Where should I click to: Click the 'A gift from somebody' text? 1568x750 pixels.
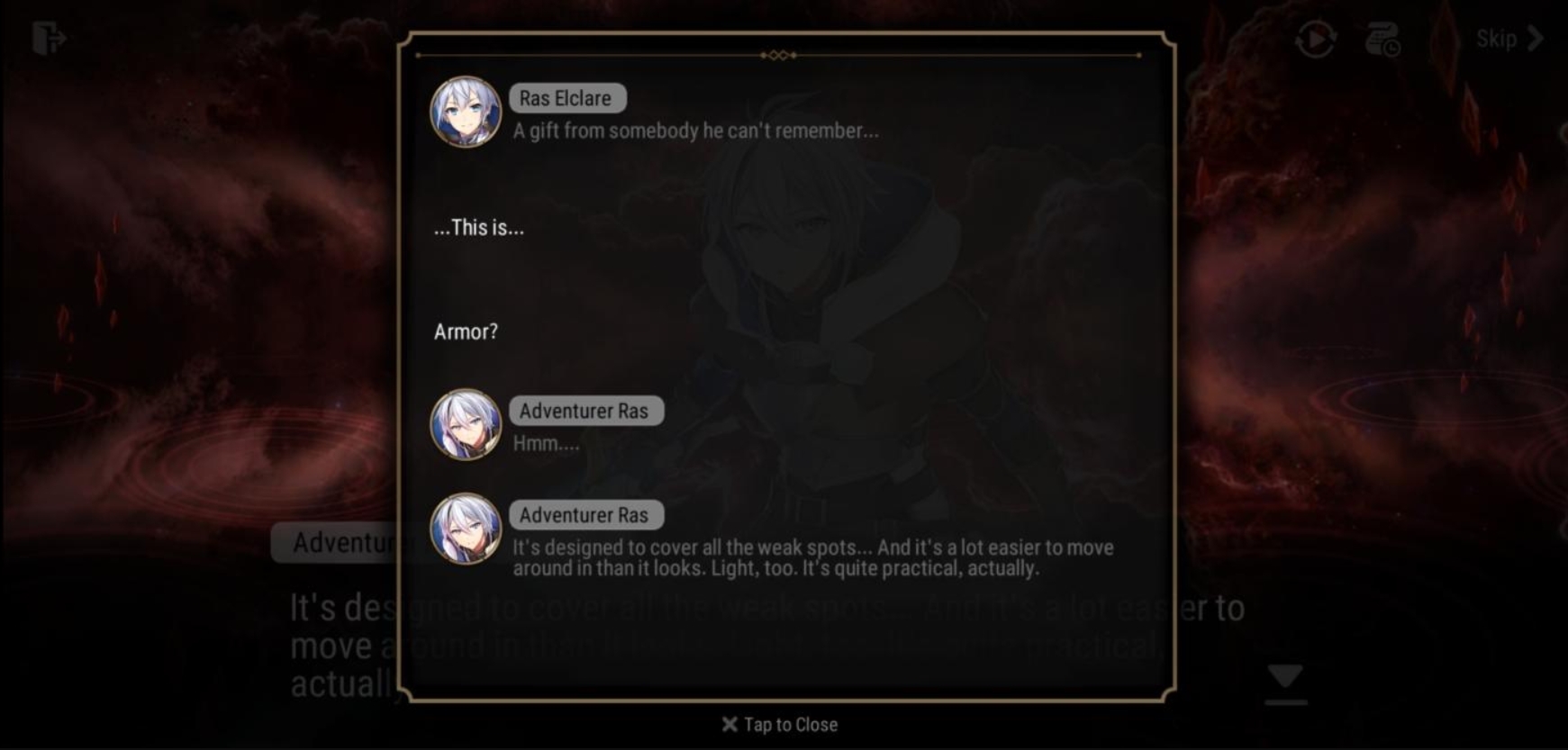[x=695, y=131]
